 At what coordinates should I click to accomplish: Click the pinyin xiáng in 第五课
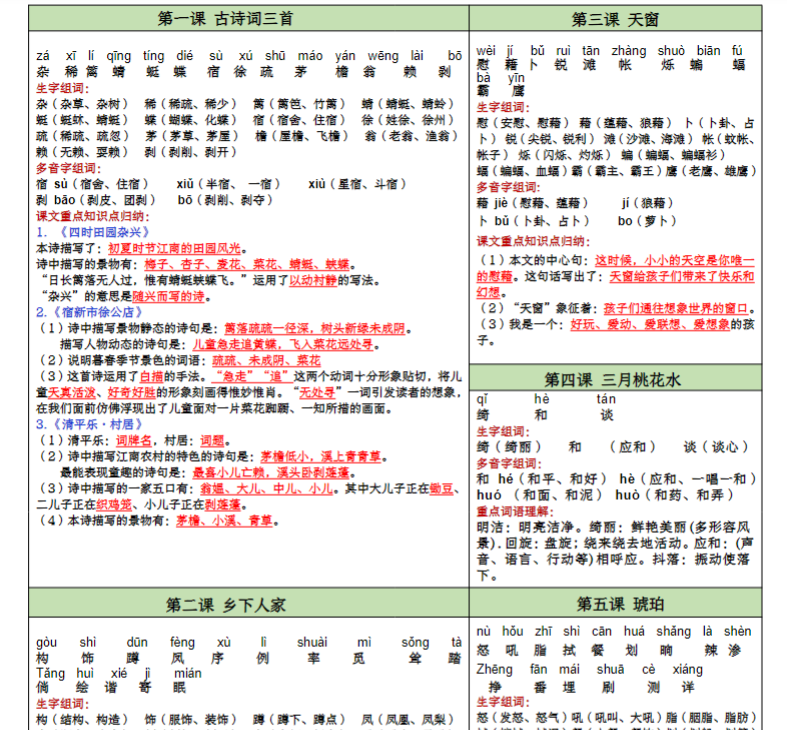pyautogui.click(x=688, y=669)
